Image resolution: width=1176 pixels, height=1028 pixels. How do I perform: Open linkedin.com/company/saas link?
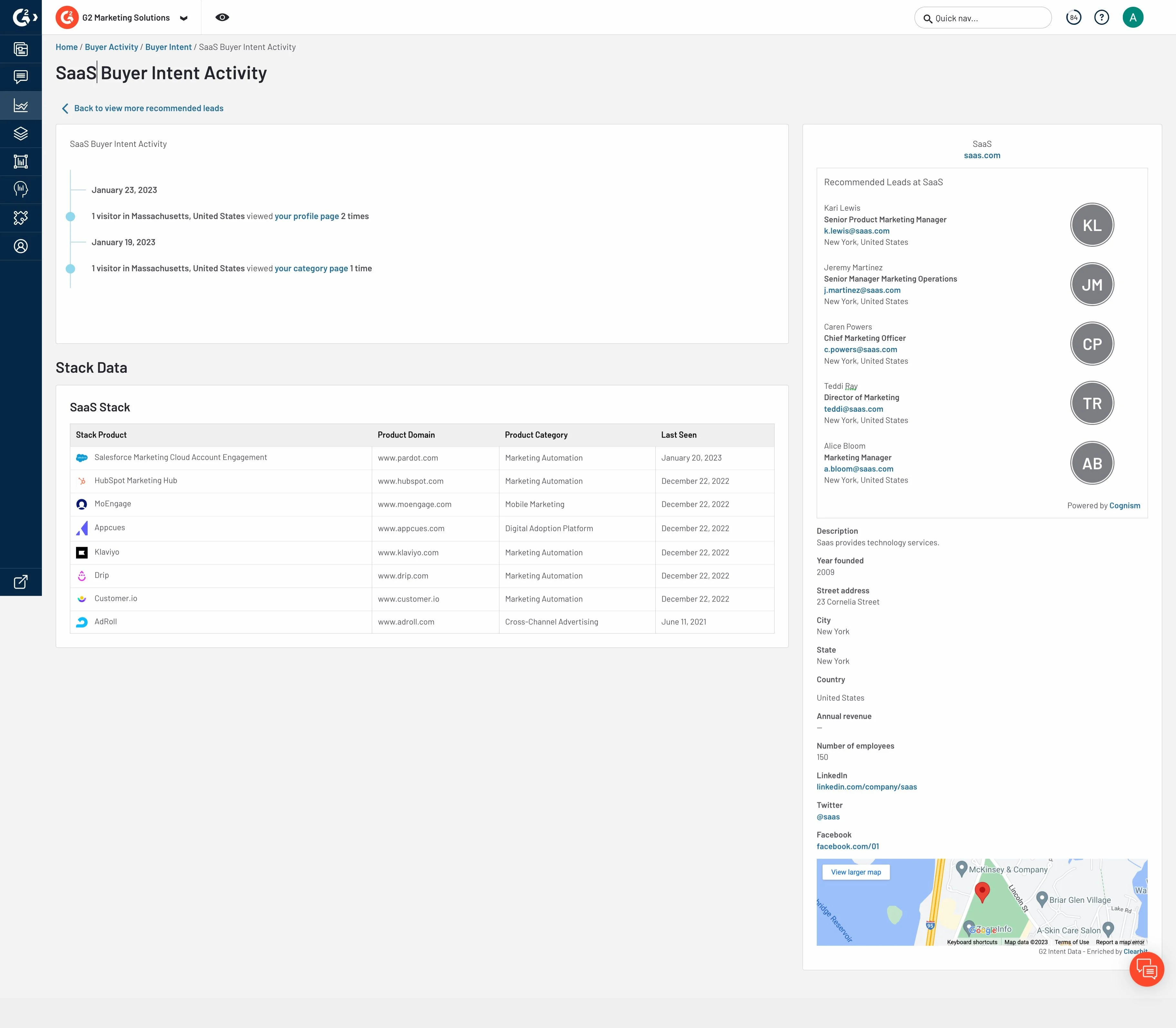coord(866,787)
